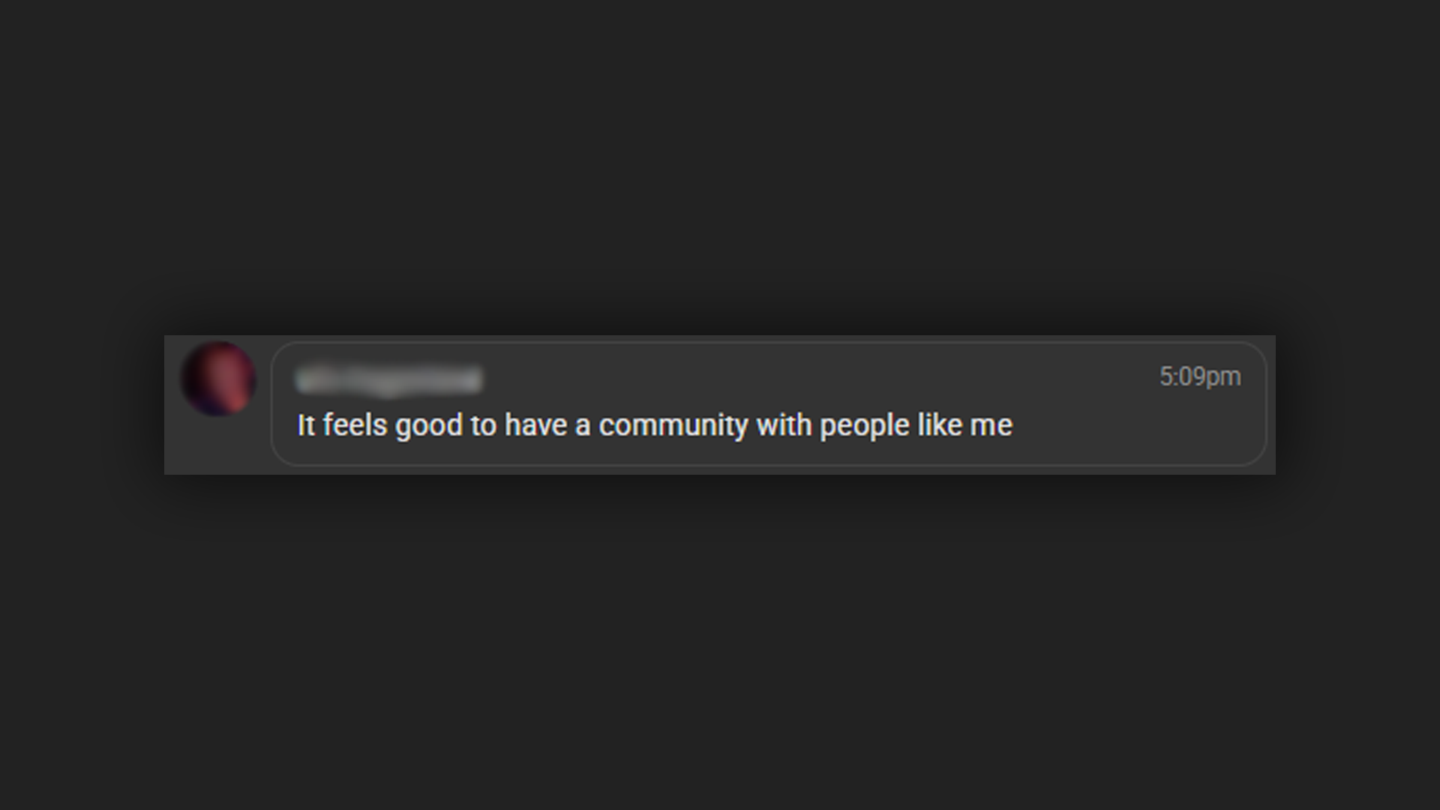Click the word "with" in the message
Screen dimensions: 1440x810
click(784, 425)
